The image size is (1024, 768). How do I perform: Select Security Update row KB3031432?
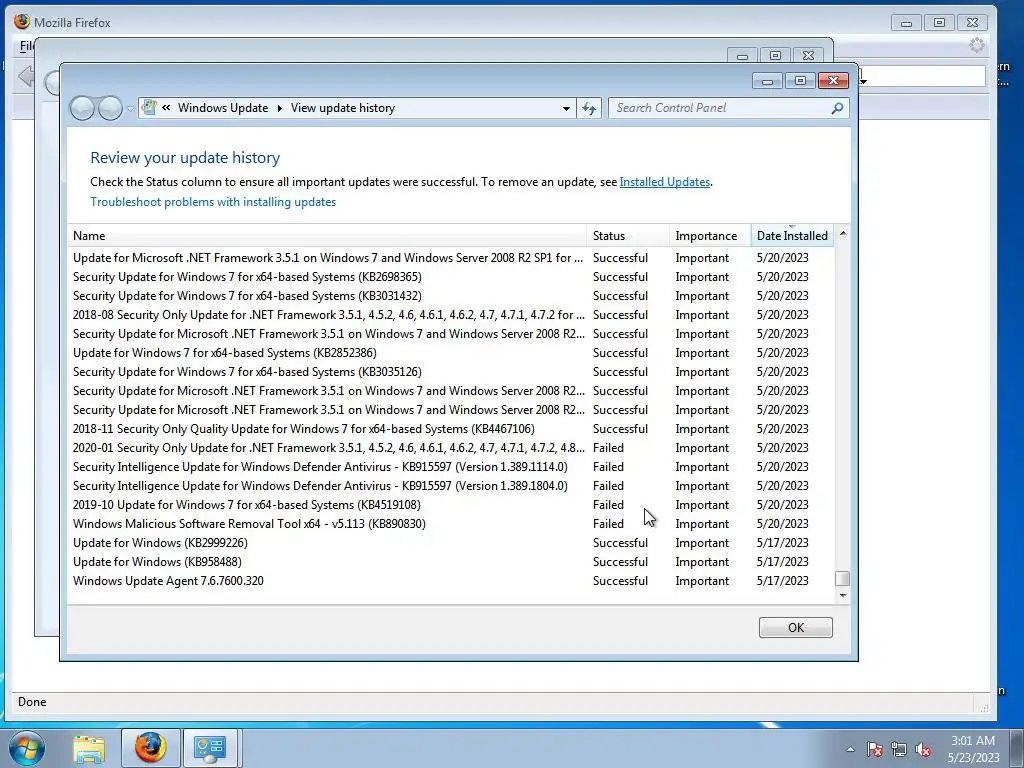pos(451,296)
